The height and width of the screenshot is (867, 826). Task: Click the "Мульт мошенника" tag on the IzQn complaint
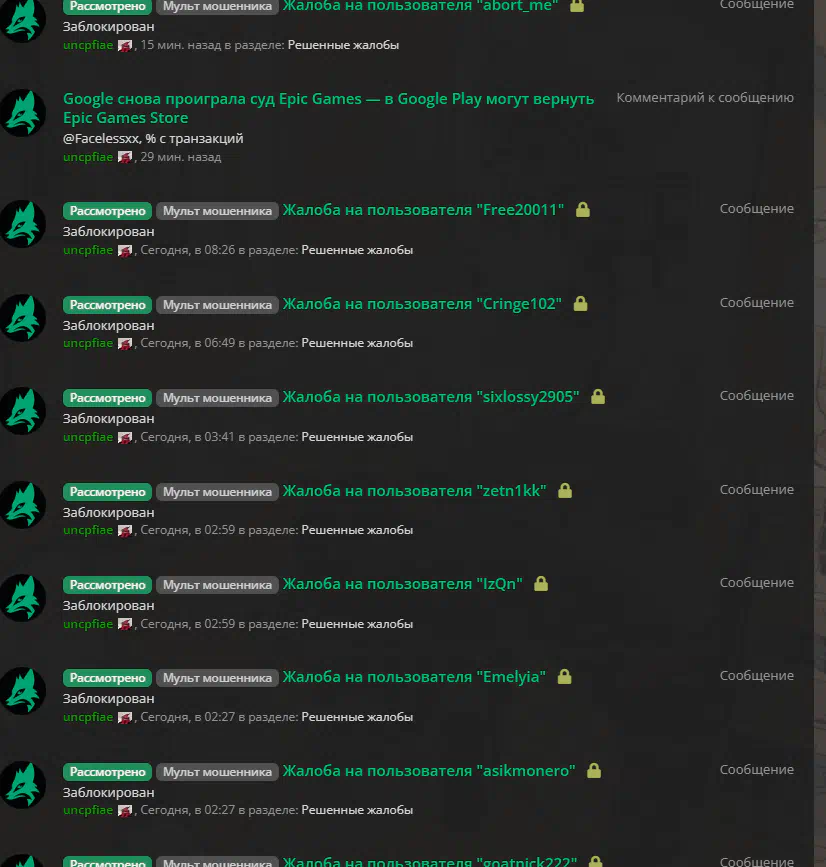pyautogui.click(x=217, y=584)
